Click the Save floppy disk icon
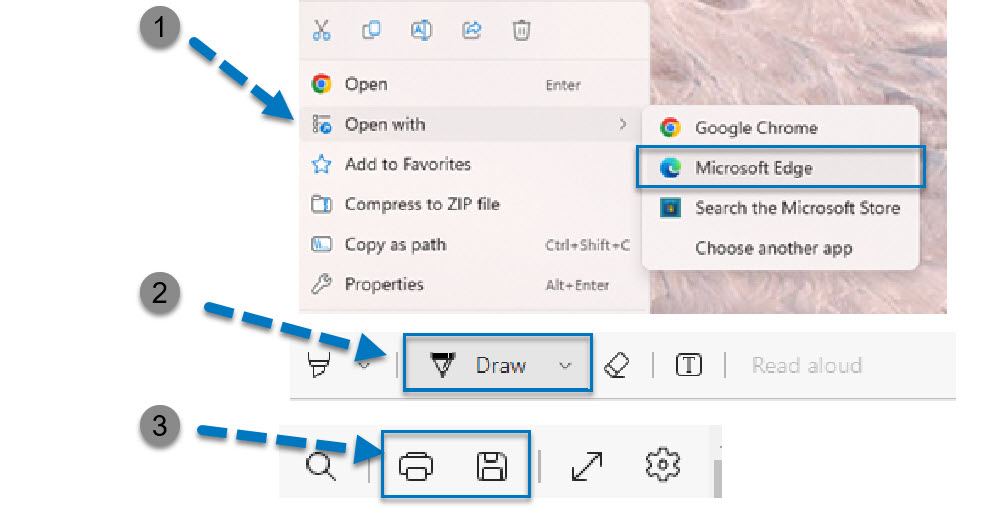This screenshot has width=1000, height=515. coord(492,466)
